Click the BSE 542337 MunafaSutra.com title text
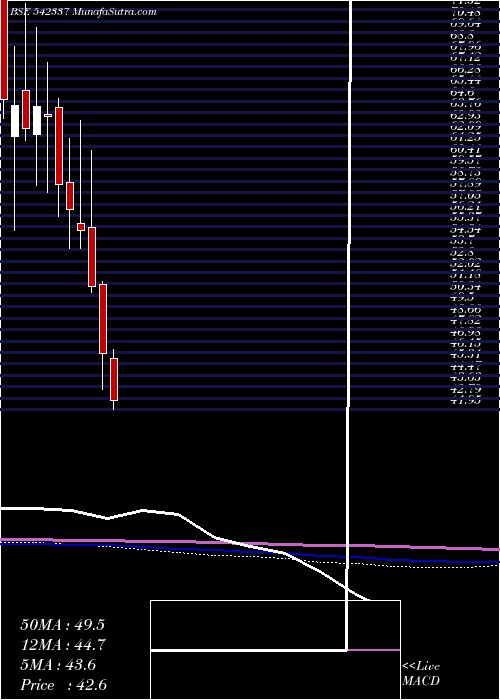Image resolution: width=500 pixels, height=700 pixels. coord(83,12)
